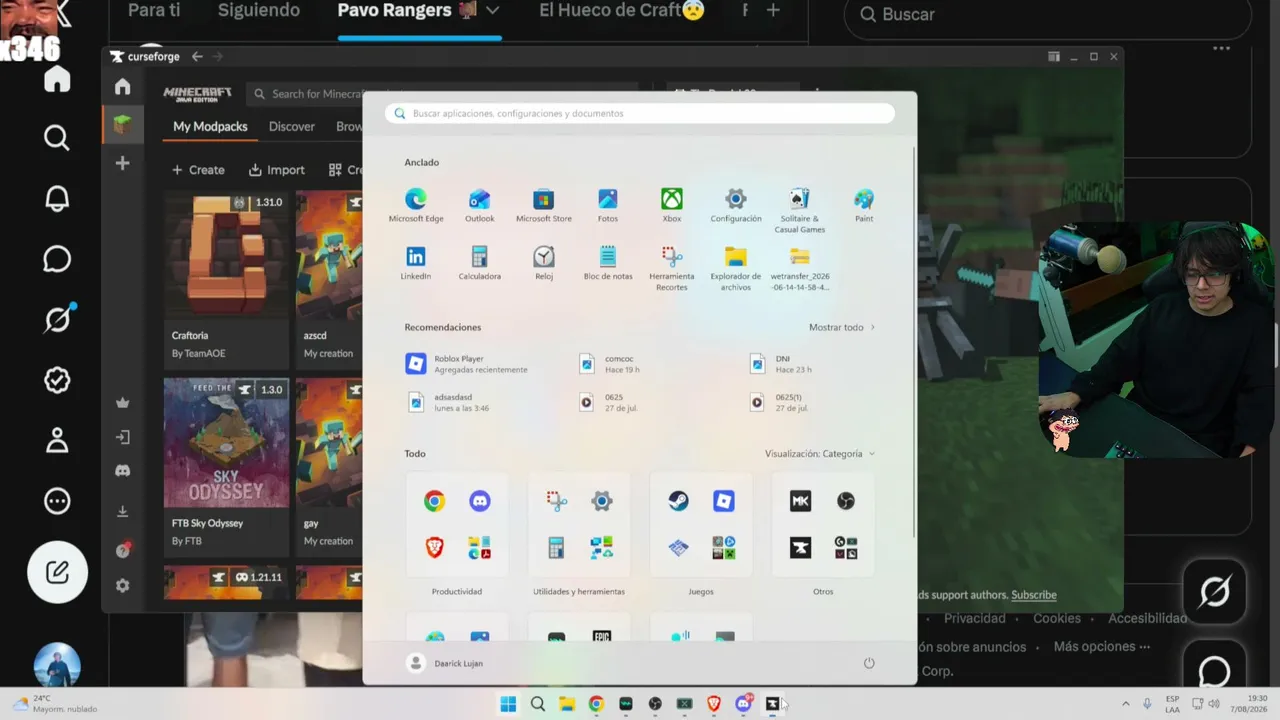Open the Calculadora app
This screenshot has height=720, width=1280.
click(479, 263)
